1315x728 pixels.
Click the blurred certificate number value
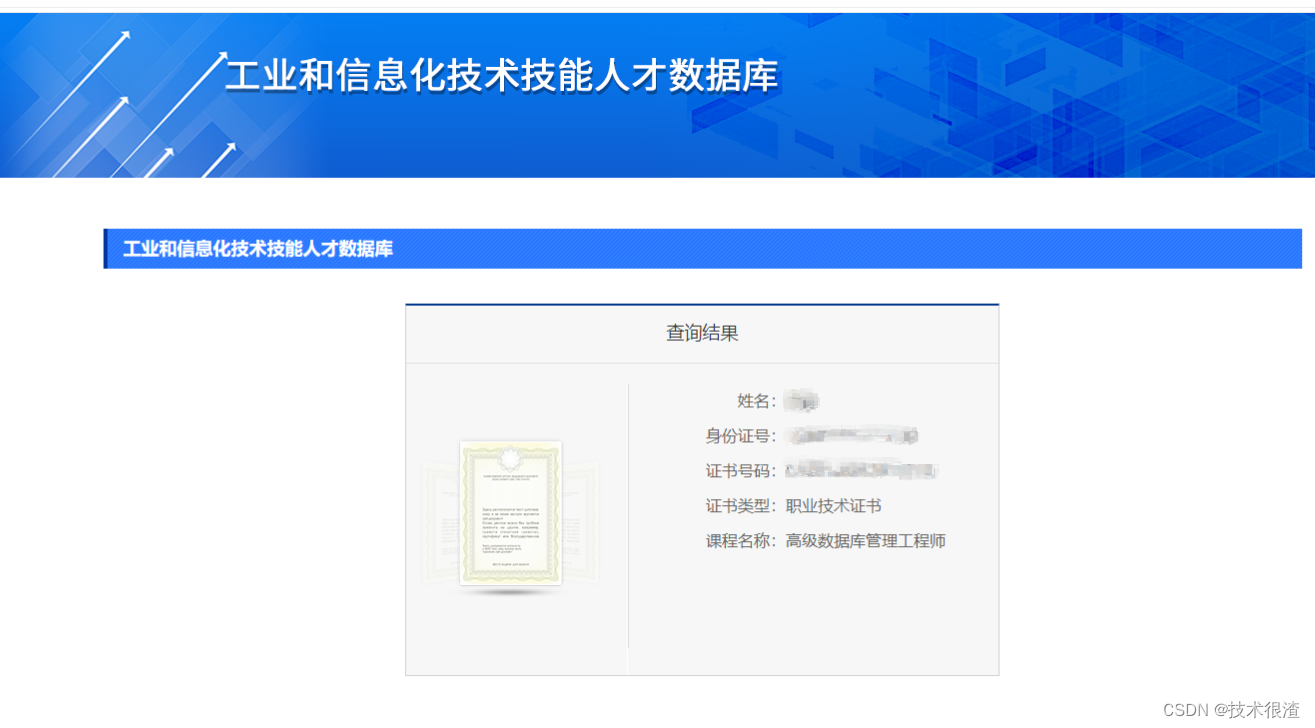point(861,471)
